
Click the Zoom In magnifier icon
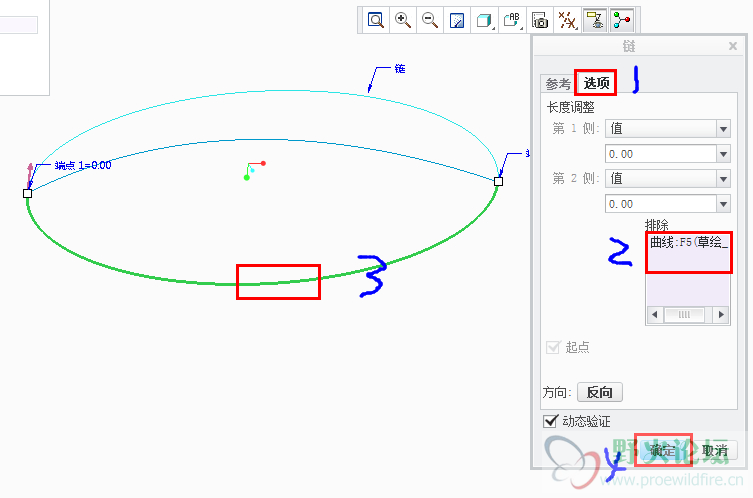(x=402, y=21)
